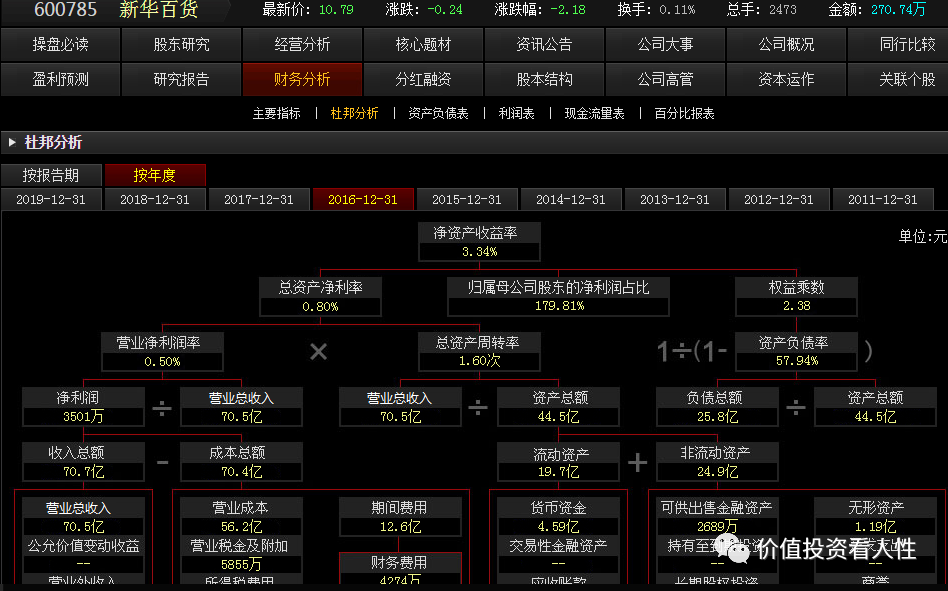The height and width of the screenshot is (591, 948).
Task: Open the 经营分析 tab
Action: (302, 44)
